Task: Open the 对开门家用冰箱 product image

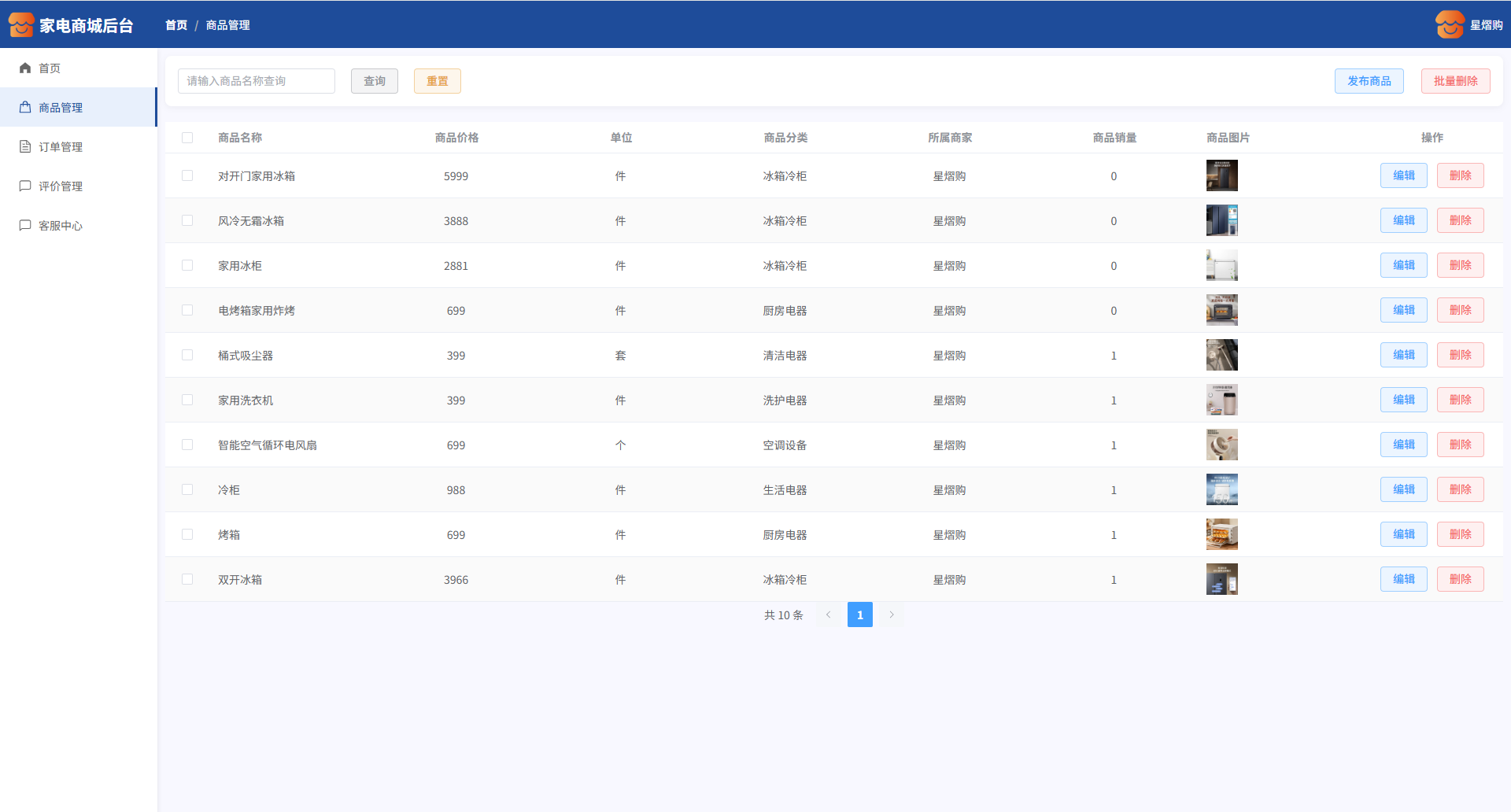Action: tap(1221, 175)
